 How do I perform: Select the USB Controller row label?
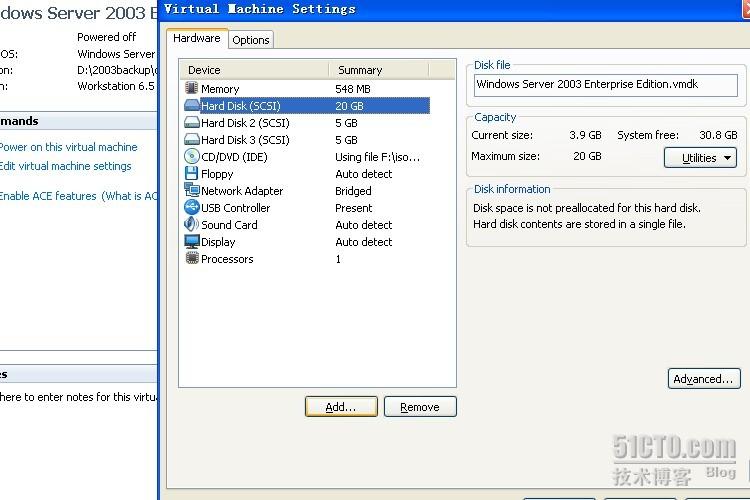point(236,208)
